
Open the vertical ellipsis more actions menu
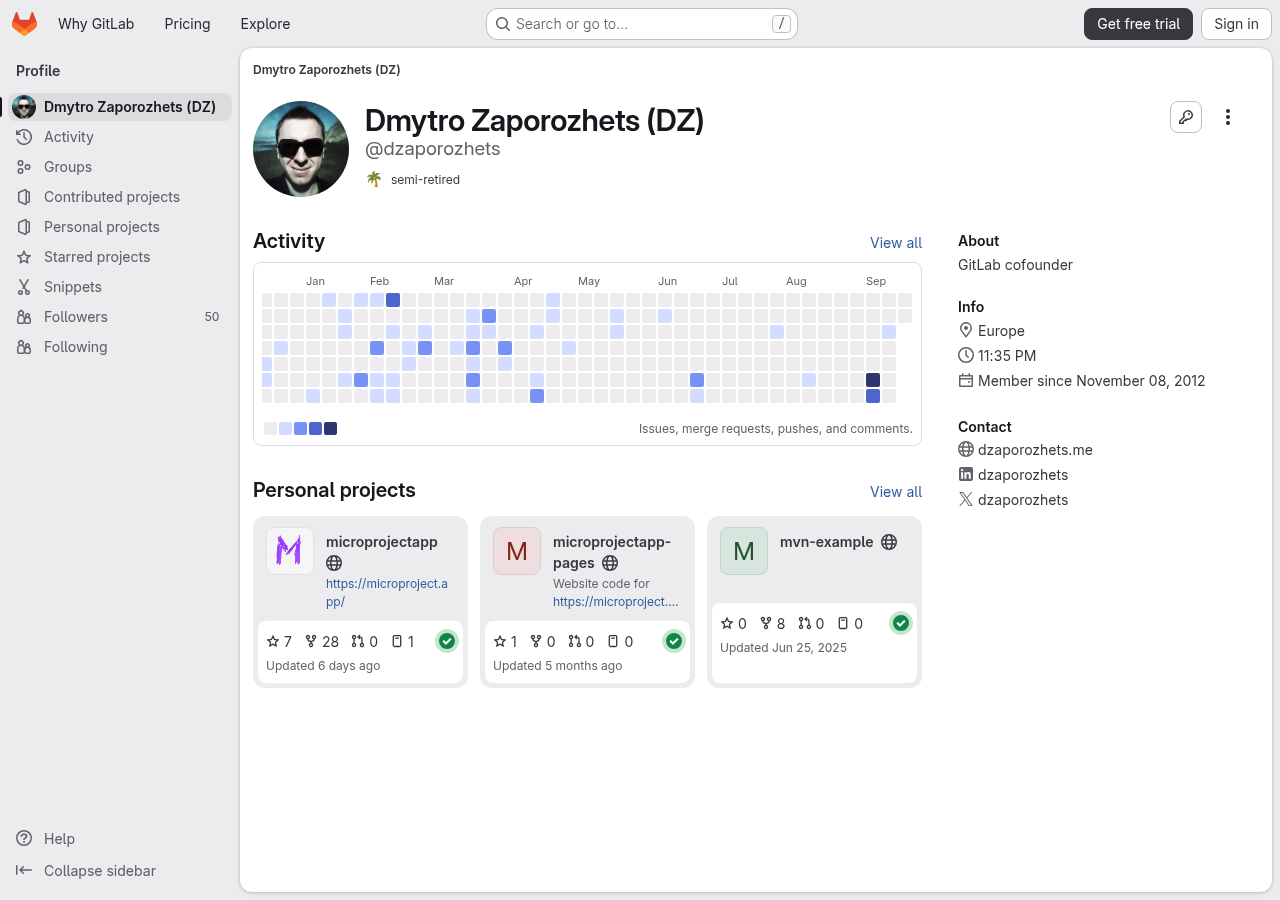[x=1228, y=117]
